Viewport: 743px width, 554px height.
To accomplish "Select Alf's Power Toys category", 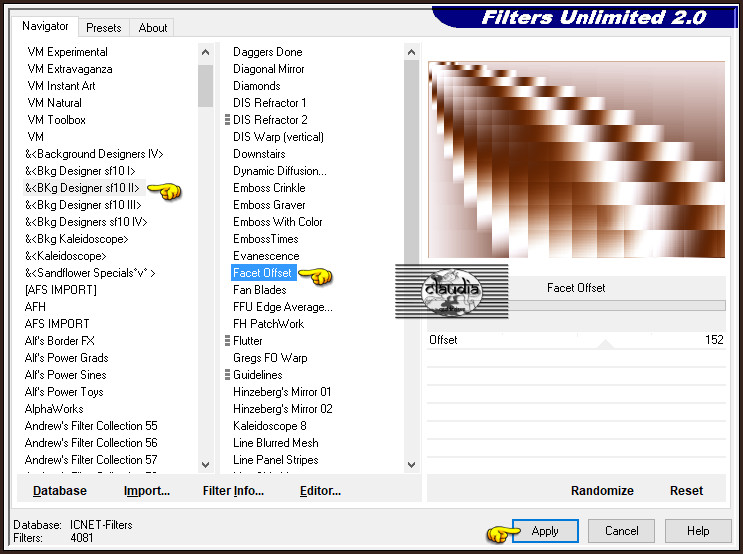I will click(64, 392).
